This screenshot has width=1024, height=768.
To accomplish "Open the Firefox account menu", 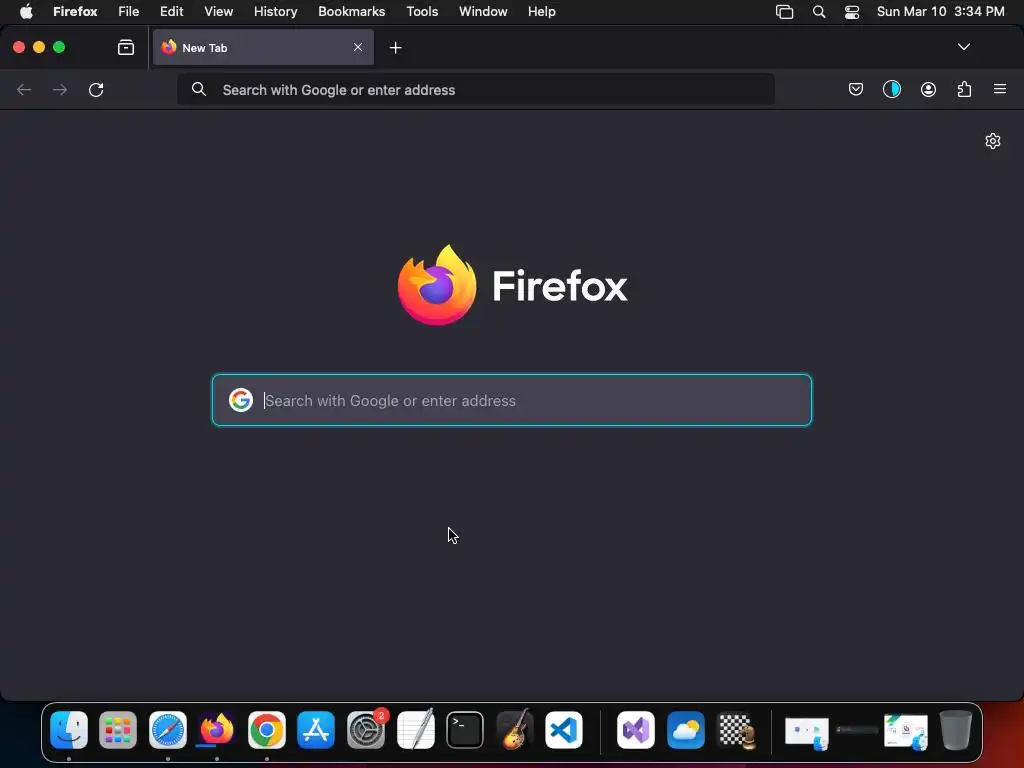I will [x=928, y=89].
